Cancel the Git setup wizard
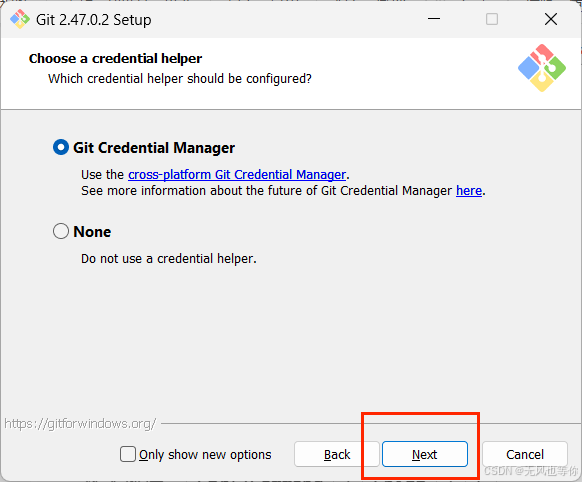This screenshot has height=482, width=582. point(525,454)
